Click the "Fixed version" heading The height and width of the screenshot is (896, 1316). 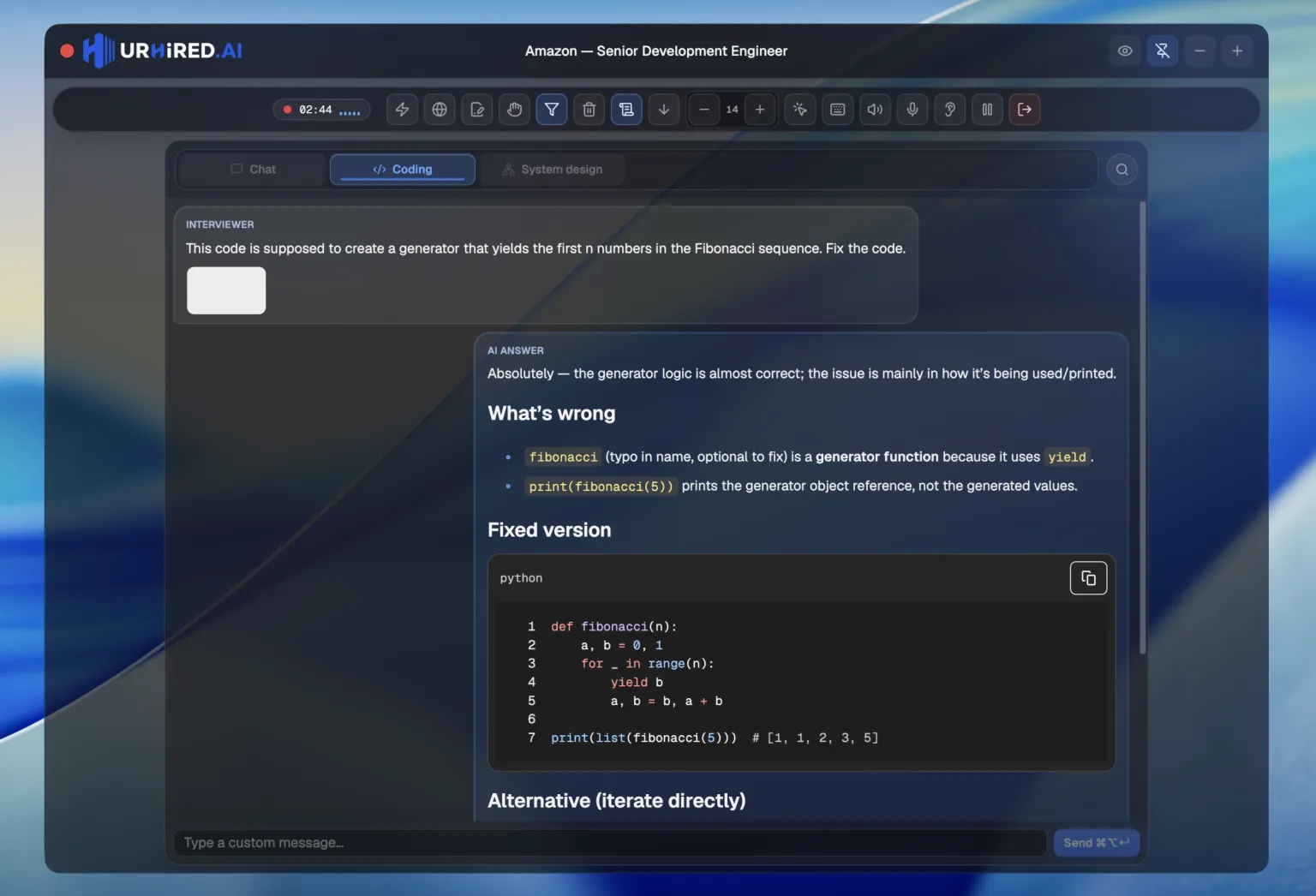tap(549, 530)
